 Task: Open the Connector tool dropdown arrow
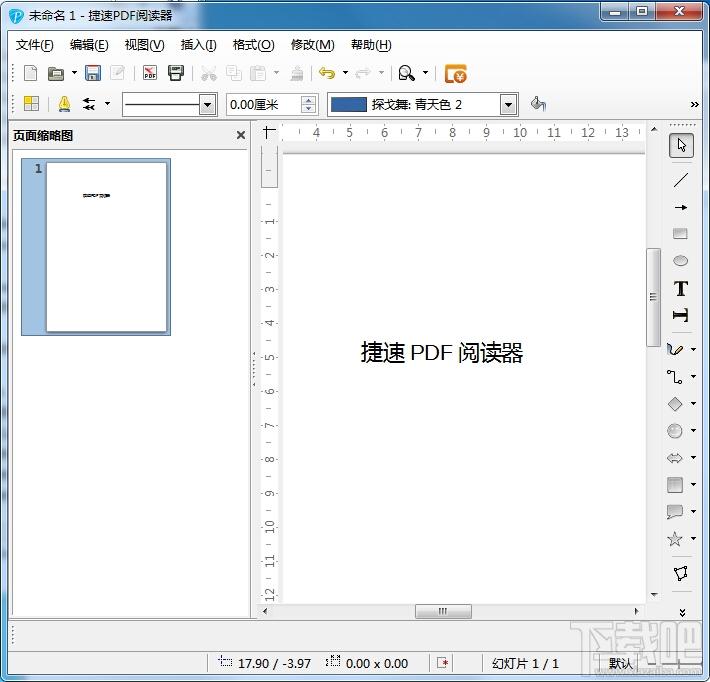coord(693,376)
